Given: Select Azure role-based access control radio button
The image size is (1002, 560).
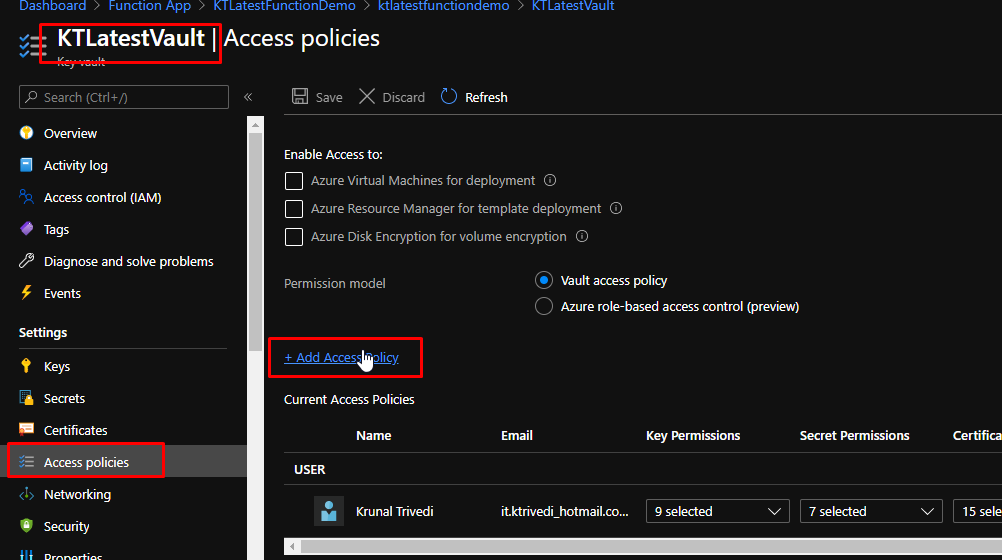Looking at the screenshot, I should click(544, 306).
